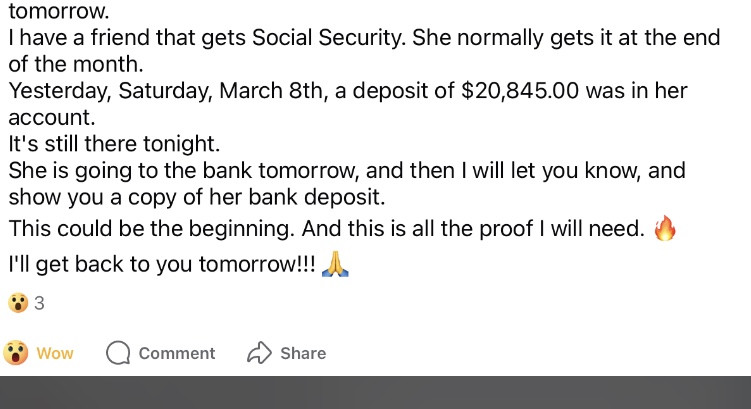Click the Comment speech bubble icon
751x409 pixels.
118,353
